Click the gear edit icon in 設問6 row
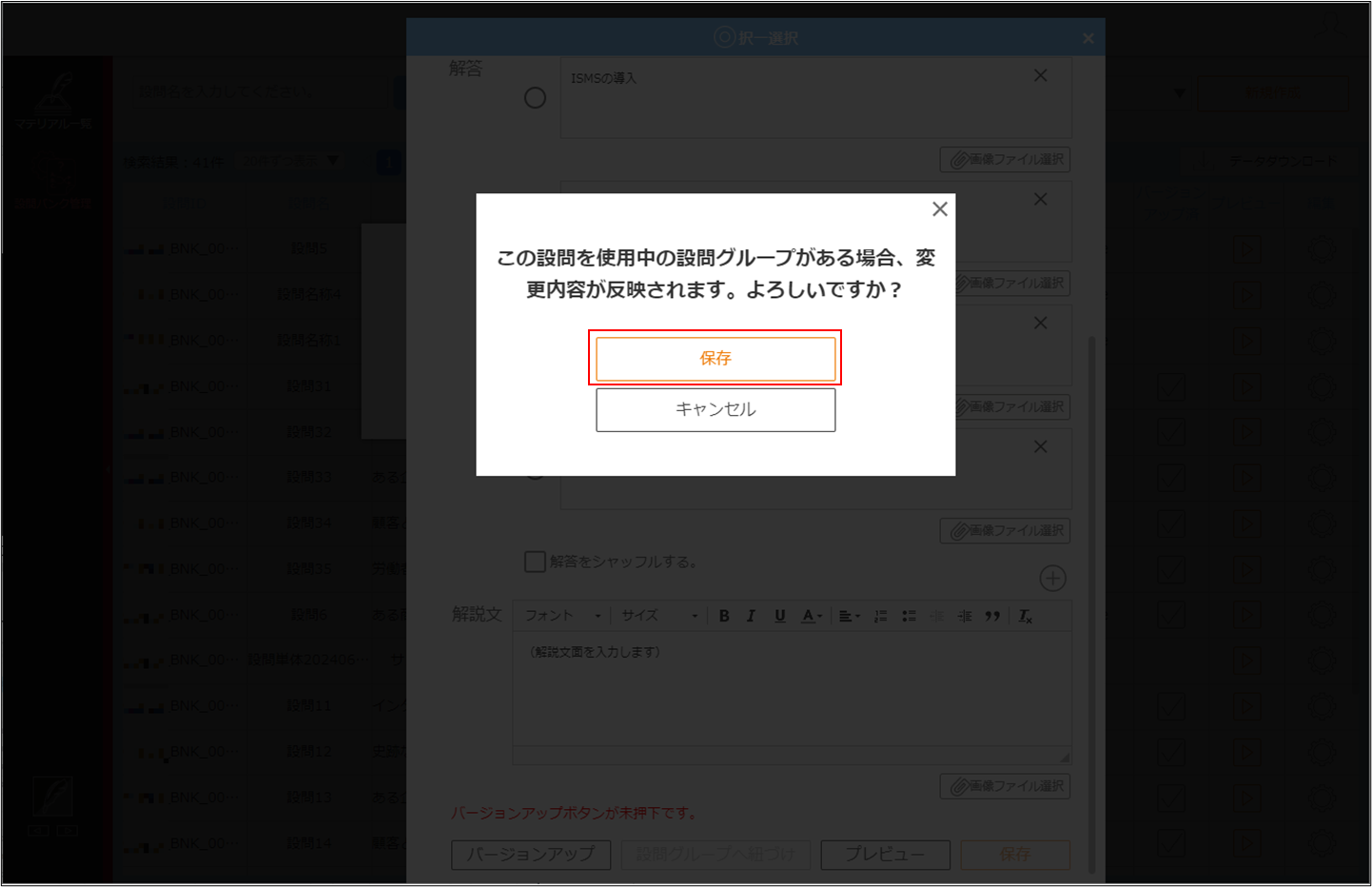 pos(1323,615)
